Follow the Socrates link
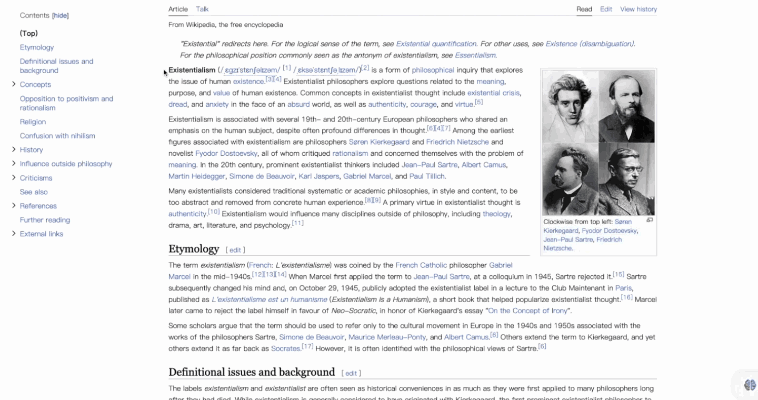758x400 pixels. tap(285, 349)
